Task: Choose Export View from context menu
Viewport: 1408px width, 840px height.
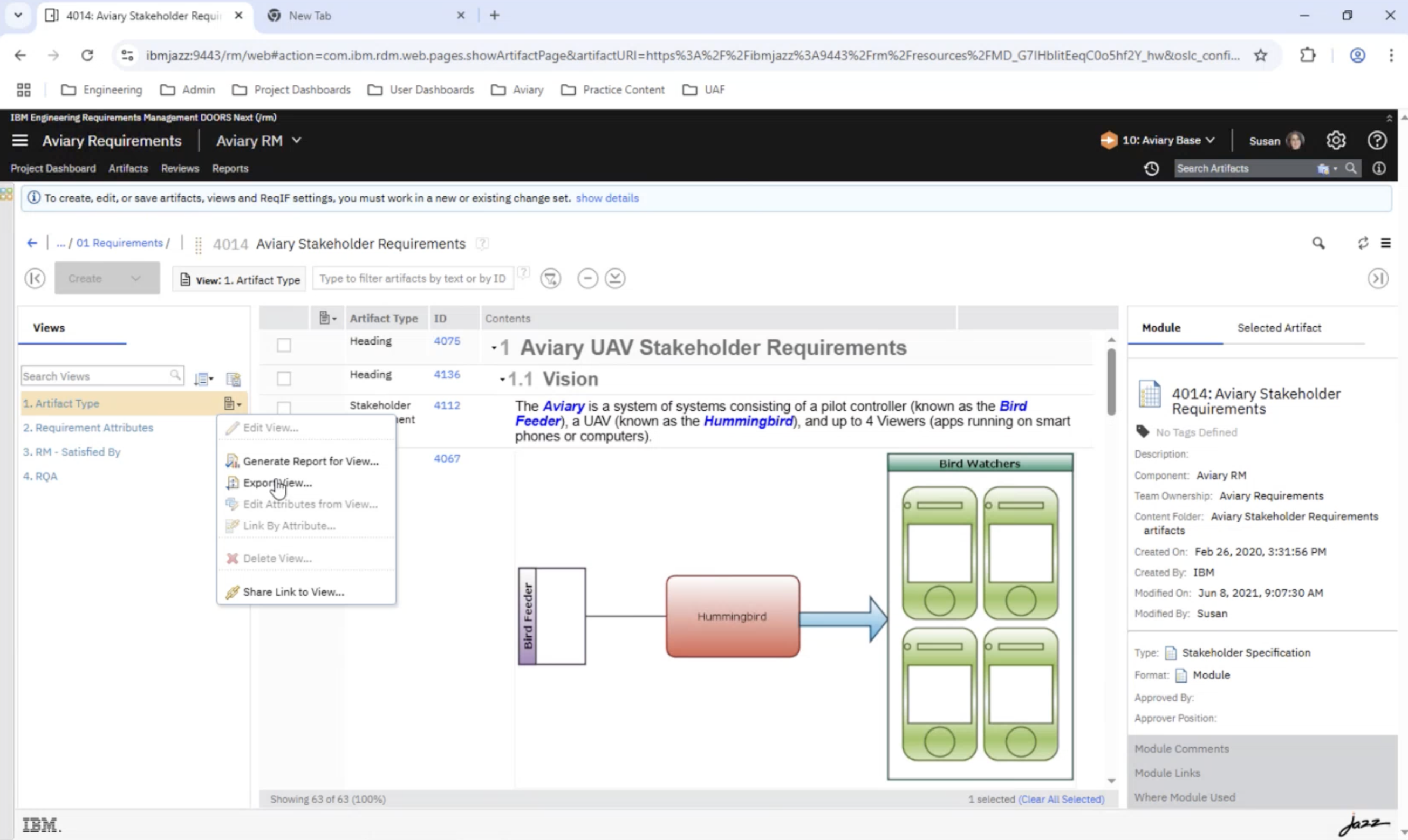Action: [277, 483]
